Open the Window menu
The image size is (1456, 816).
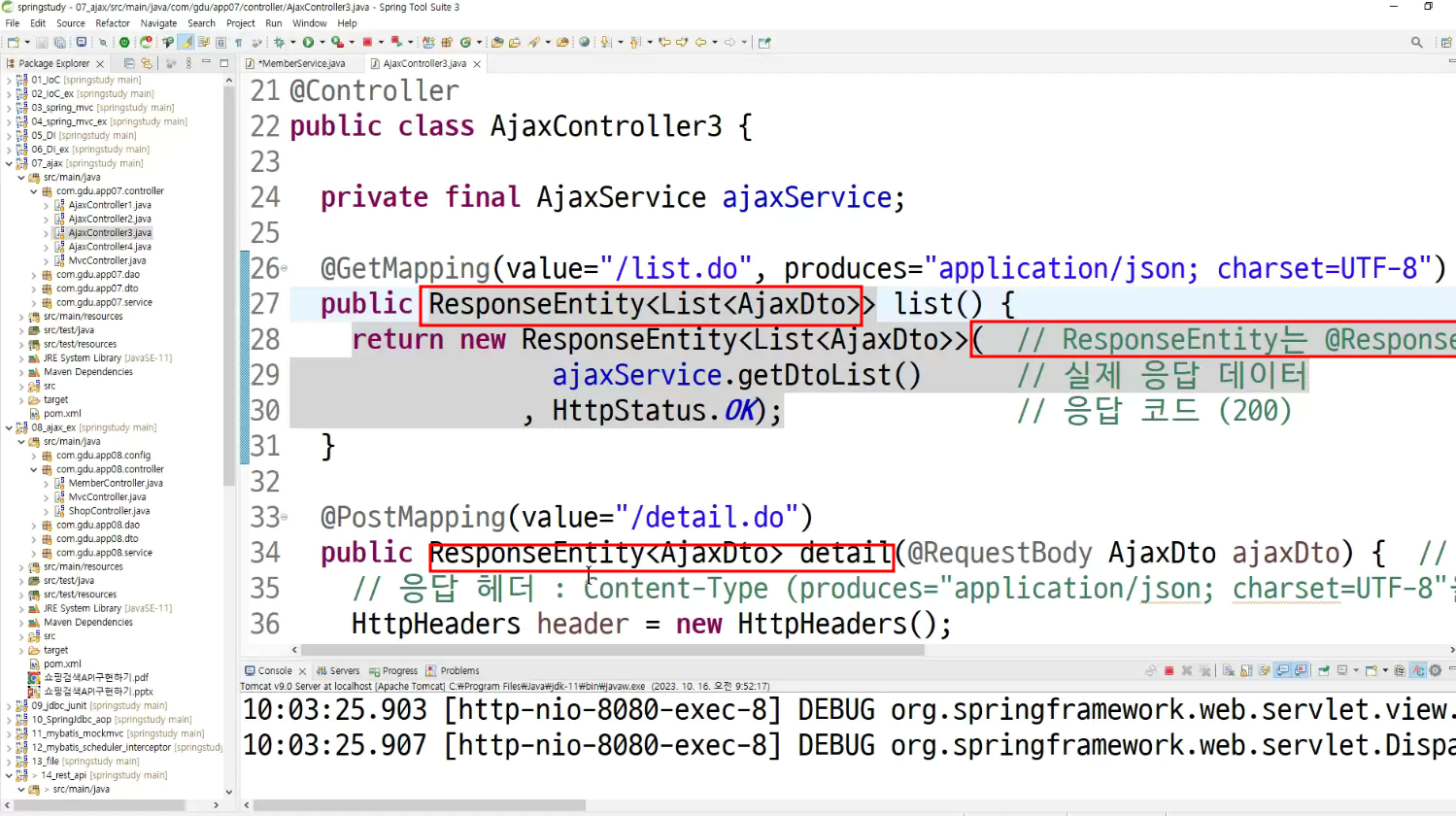[310, 23]
